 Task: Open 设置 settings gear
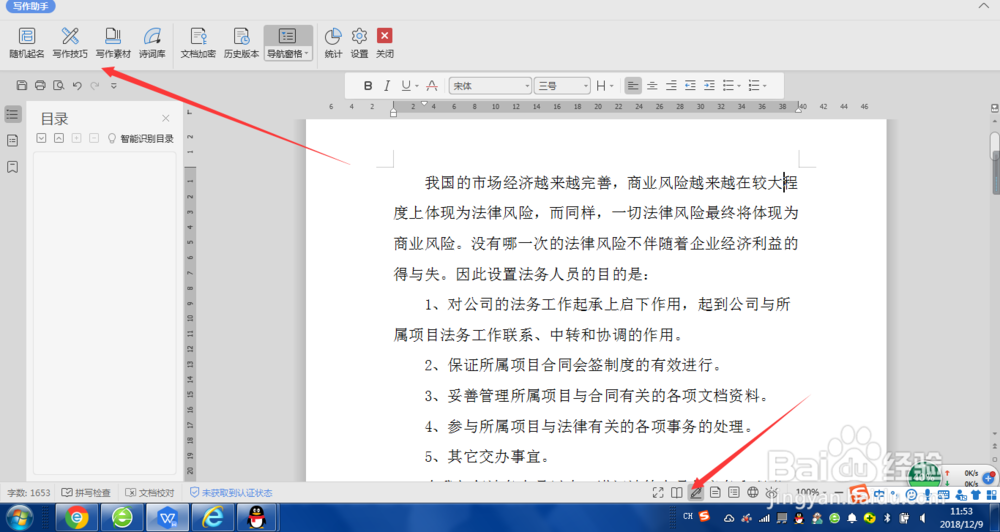coord(359,43)
